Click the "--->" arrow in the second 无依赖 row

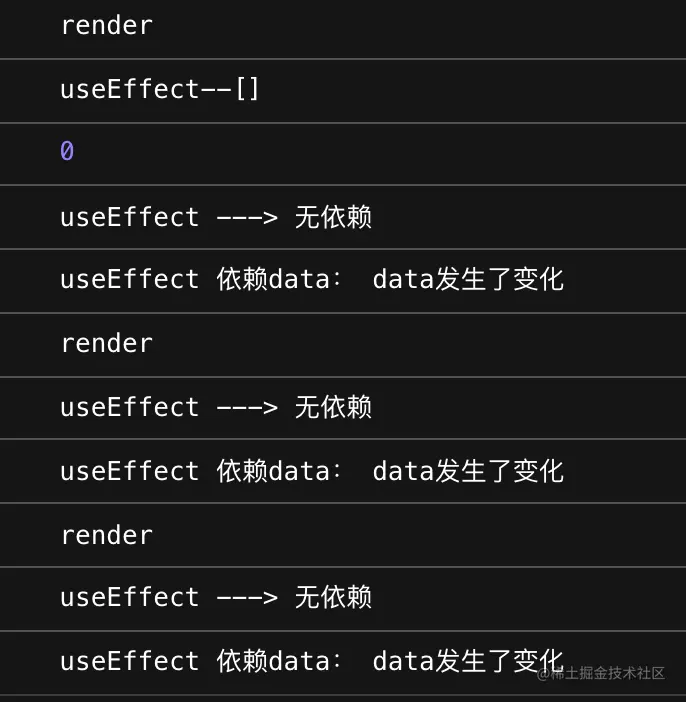(x=246, y=407)
